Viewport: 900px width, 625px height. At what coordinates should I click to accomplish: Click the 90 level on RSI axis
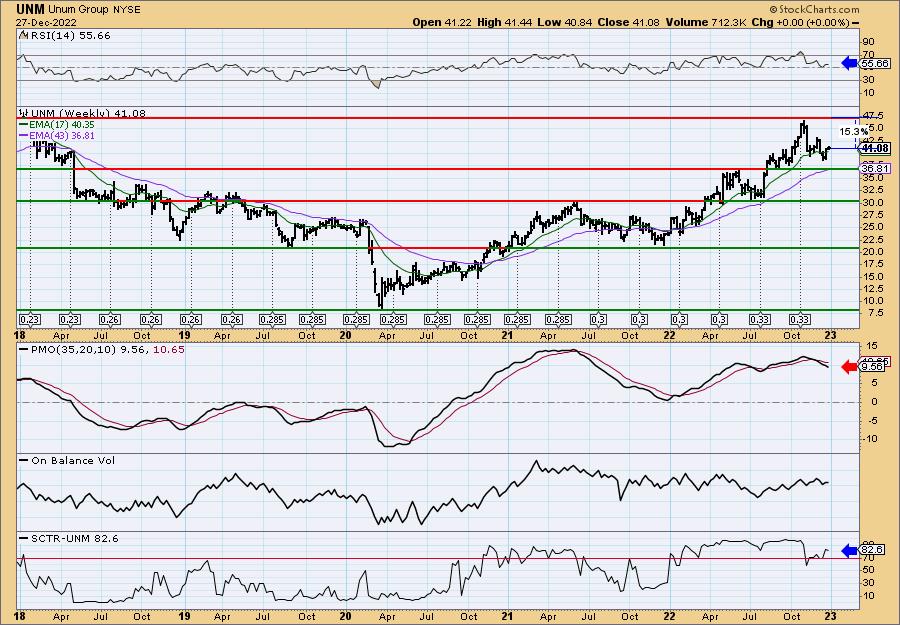868,41
